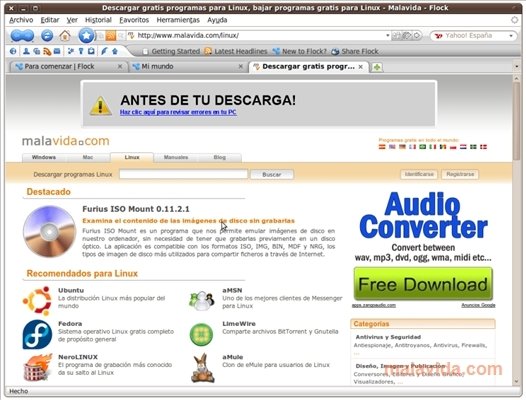Open the Web Clipboard icon
Image resolution: width=526 pixels, height=400 pixels.
coord(91,51)
